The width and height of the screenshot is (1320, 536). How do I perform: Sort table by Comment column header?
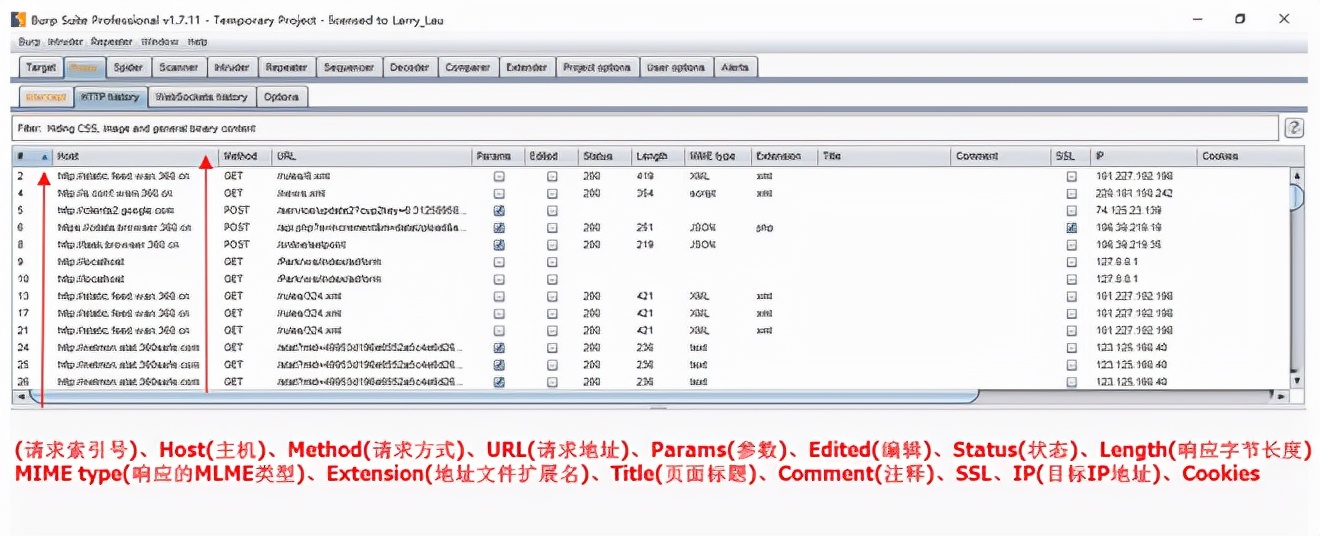pos(1001,156)
